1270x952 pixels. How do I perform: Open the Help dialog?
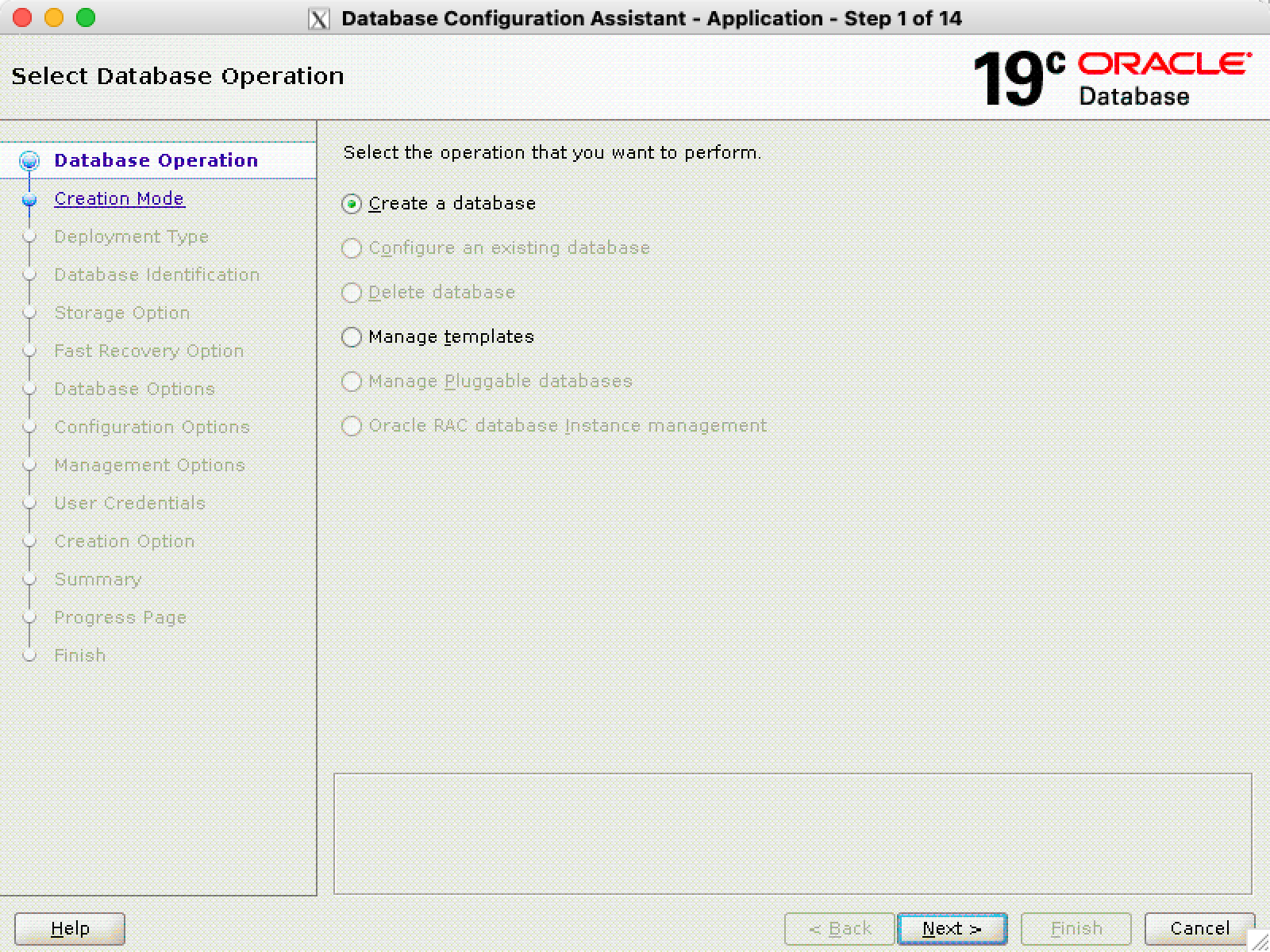point(70,928)
